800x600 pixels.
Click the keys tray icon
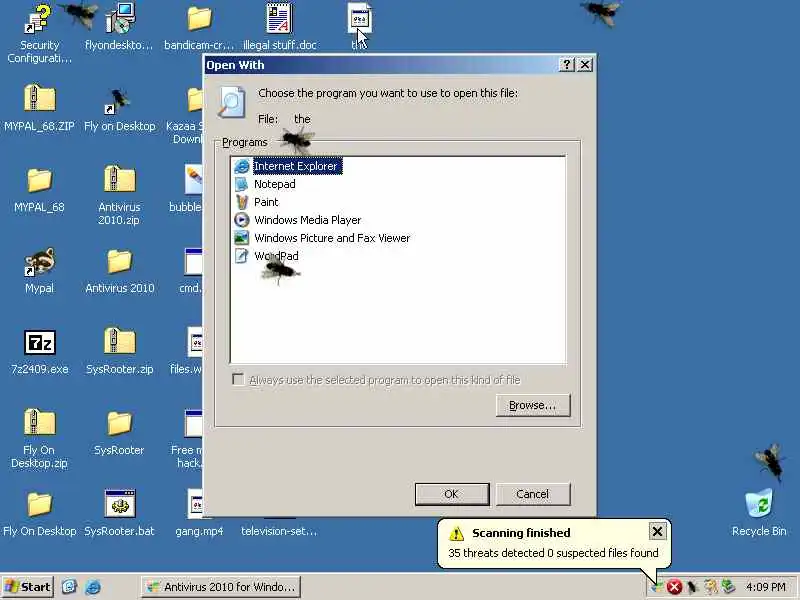point(710,587)
